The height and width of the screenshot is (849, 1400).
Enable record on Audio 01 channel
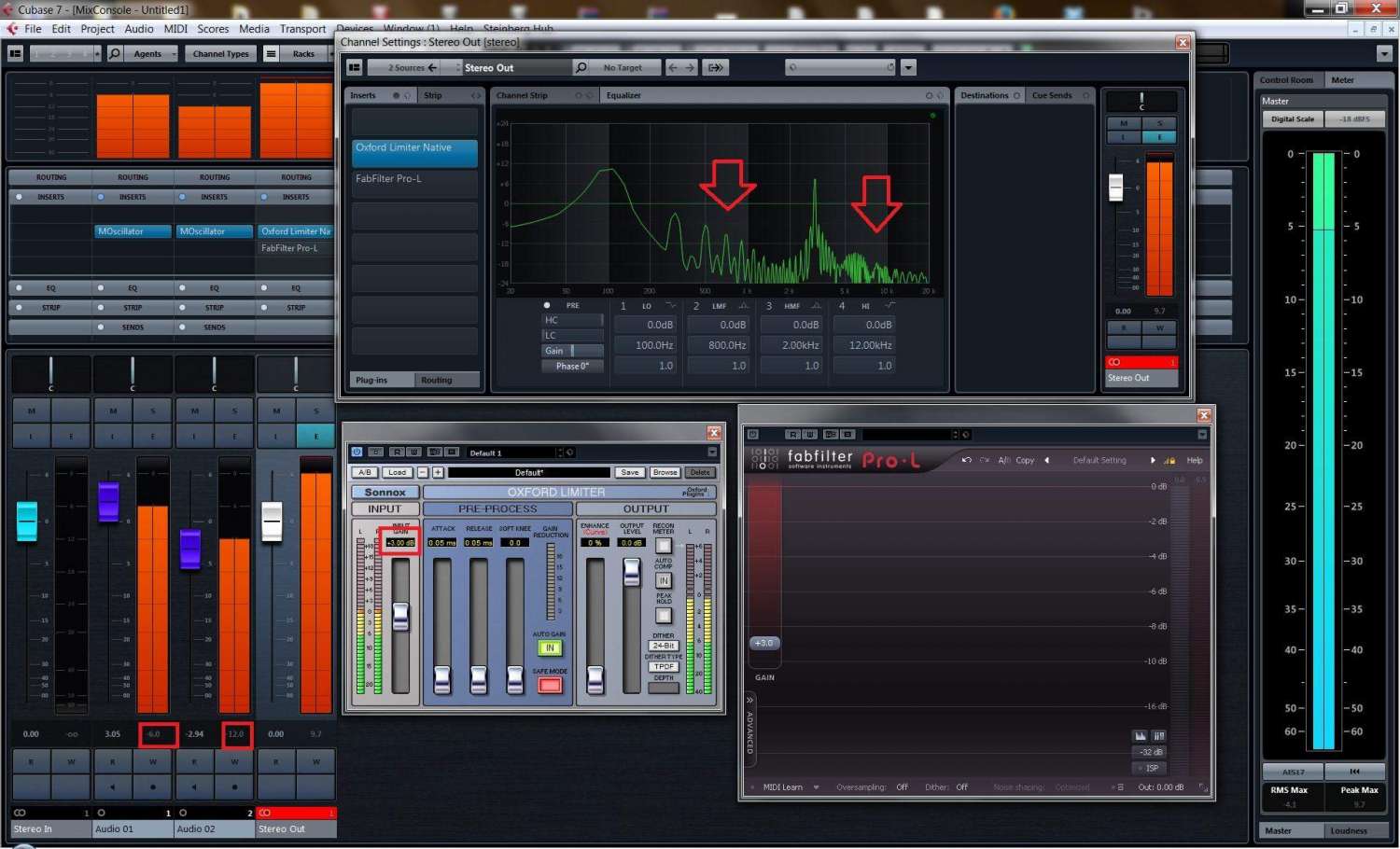point(153,786)
